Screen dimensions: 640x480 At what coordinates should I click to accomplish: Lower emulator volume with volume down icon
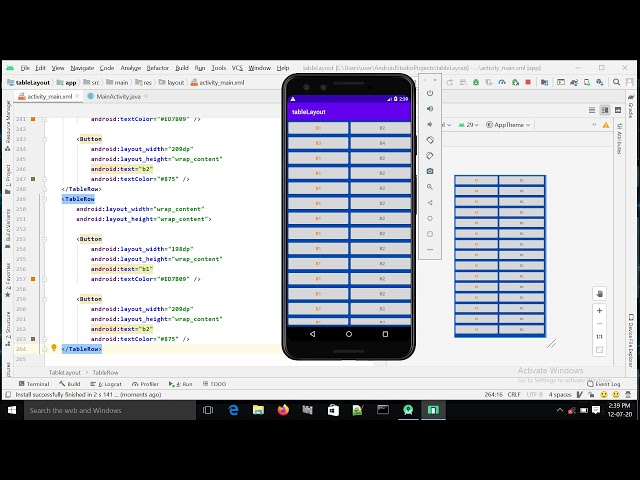430,124
